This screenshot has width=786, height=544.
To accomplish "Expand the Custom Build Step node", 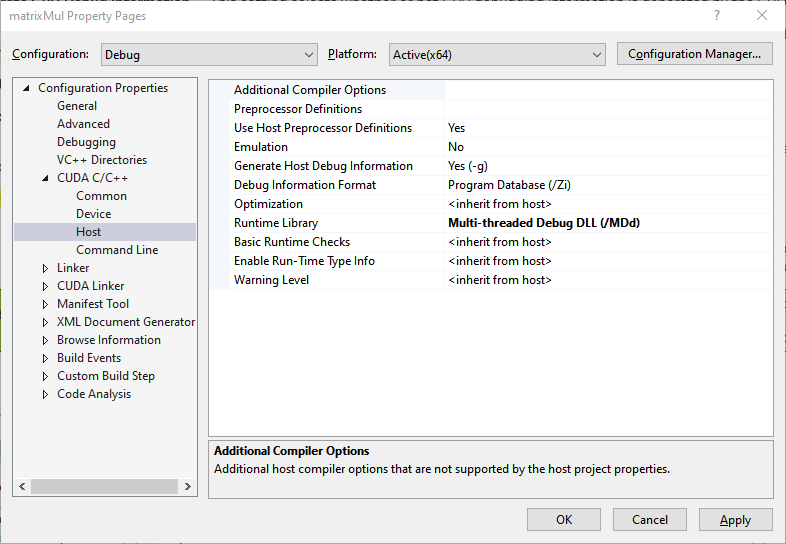I will [x=45, y=377].
